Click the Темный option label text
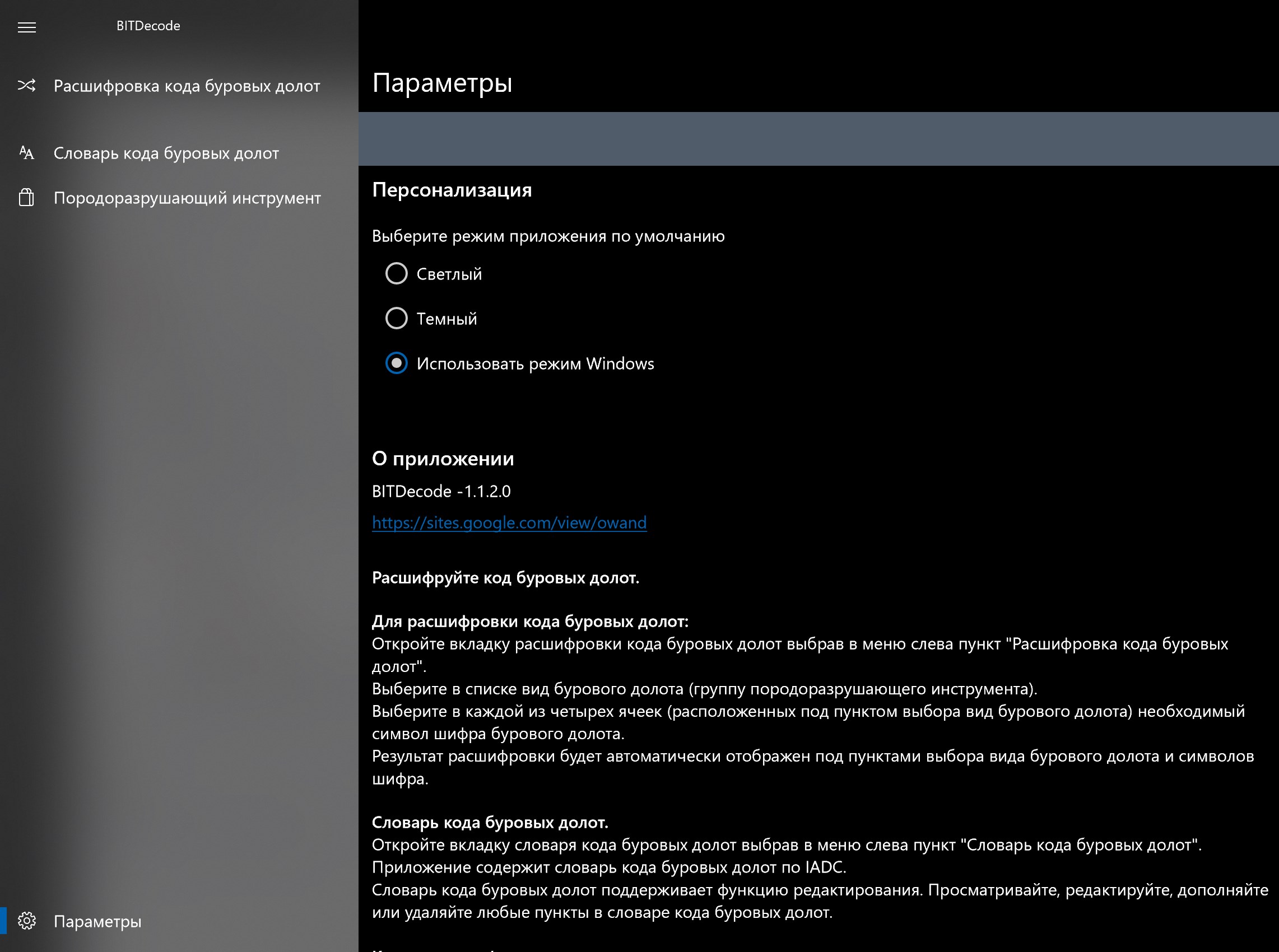 pyautogui.click(x=447, y=319)
